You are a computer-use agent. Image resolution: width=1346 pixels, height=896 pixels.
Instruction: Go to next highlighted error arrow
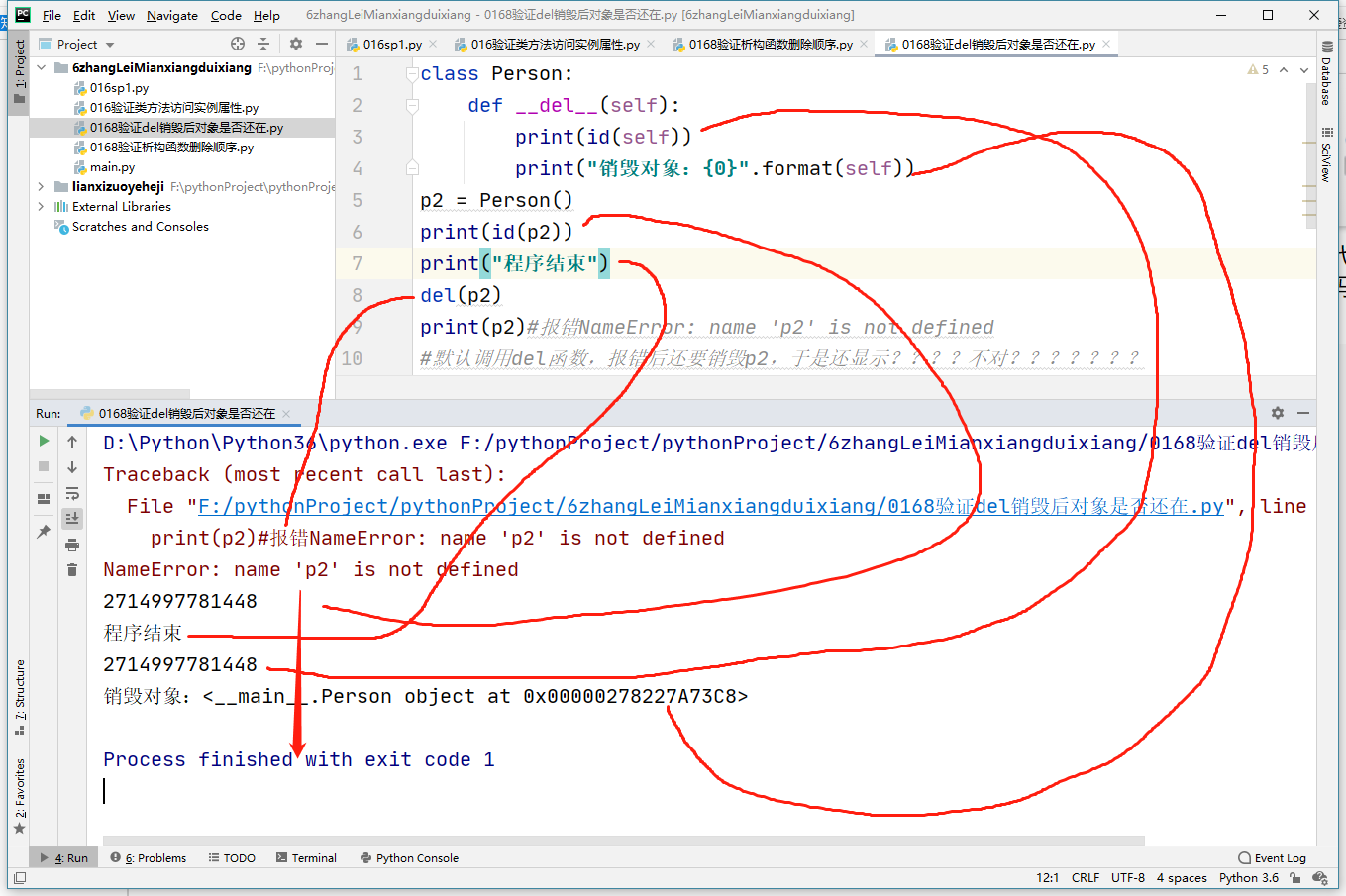tap(1304, 70)
